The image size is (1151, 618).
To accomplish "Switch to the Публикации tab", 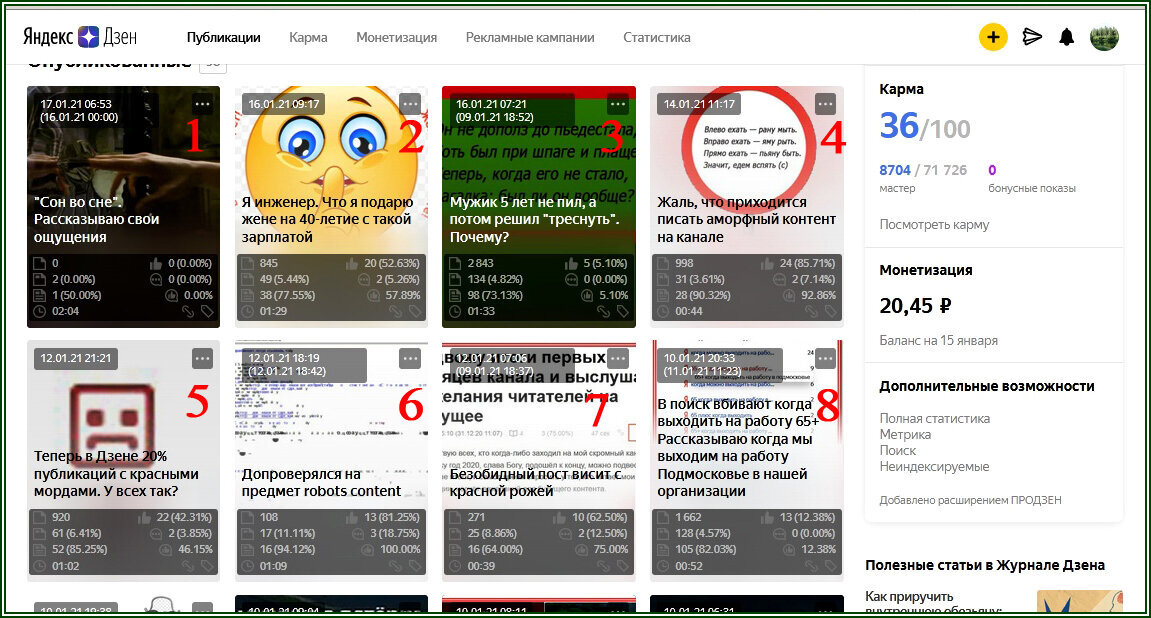I will 223,37.
